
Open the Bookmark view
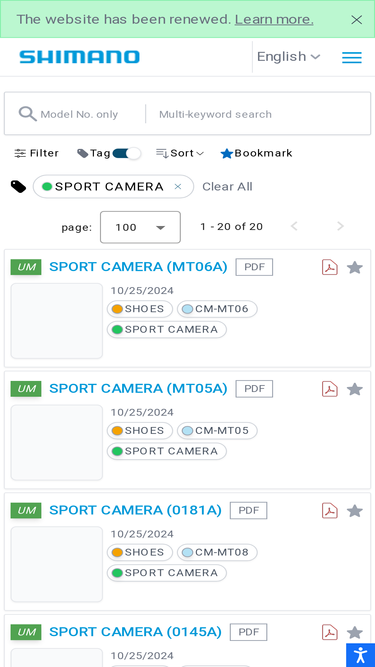[x=256, y=153]
